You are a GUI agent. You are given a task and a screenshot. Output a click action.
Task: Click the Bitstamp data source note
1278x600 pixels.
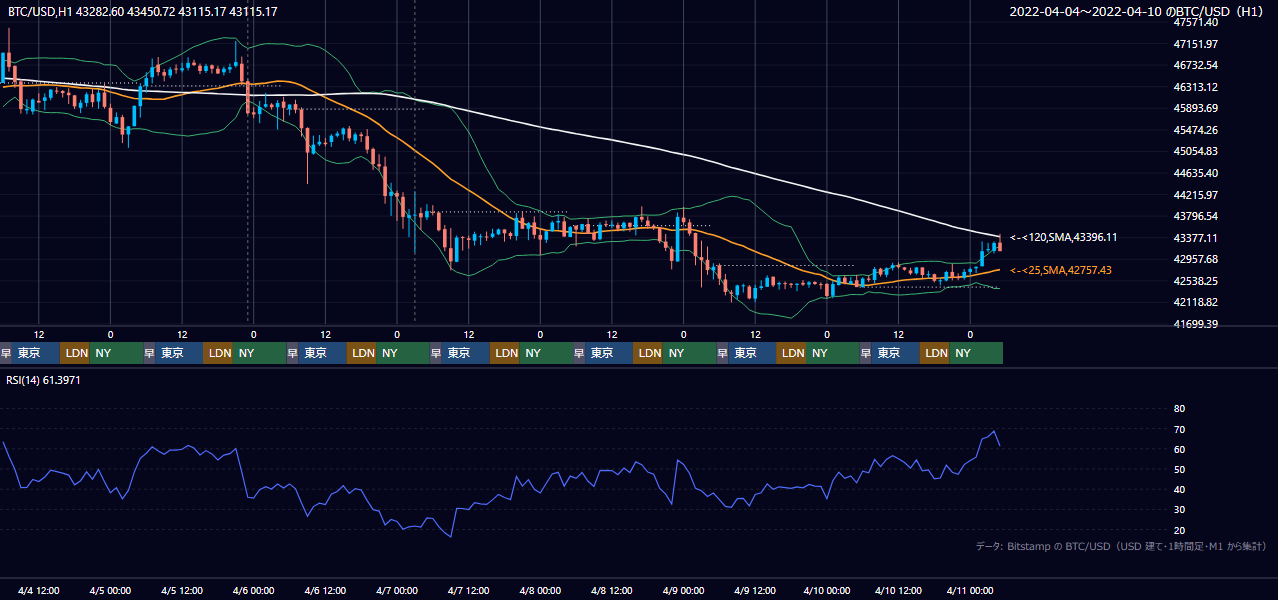click(x=1121, y=546)
